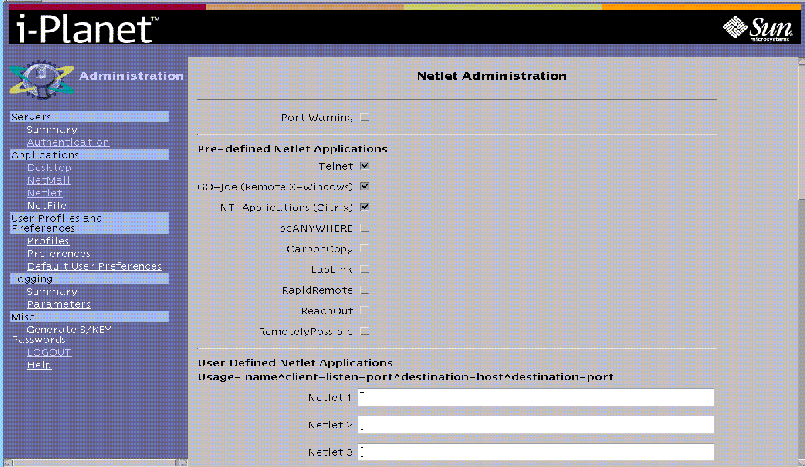Uncheck the Telnet application checkbox
The image size is (805, 467).
point(365,166)
